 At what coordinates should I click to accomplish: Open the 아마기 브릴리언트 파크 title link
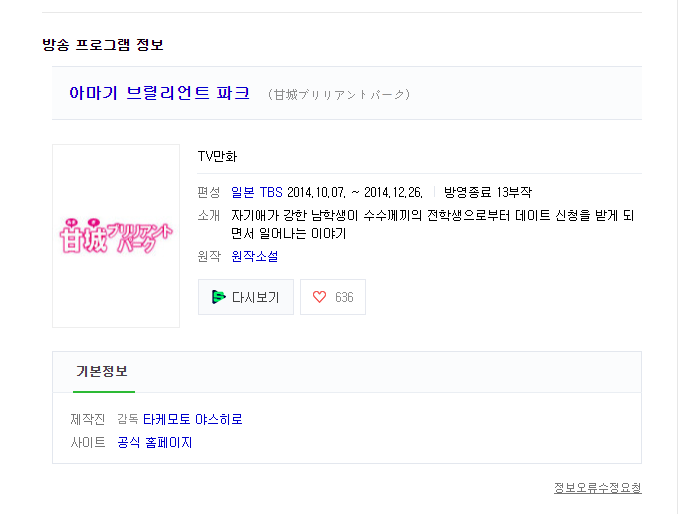click(x=159, y=93)
